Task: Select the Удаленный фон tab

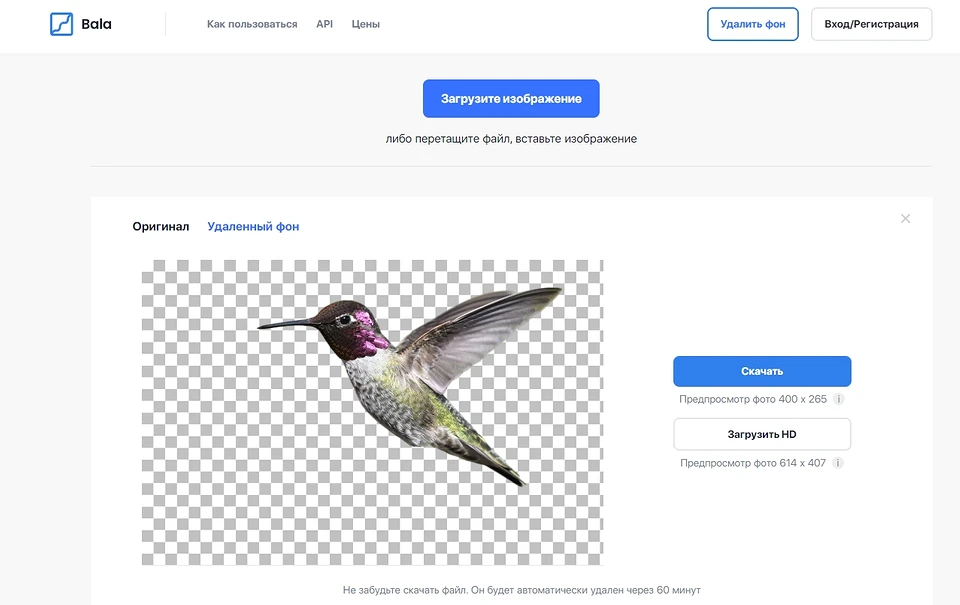Action: (x=253, y=227)
